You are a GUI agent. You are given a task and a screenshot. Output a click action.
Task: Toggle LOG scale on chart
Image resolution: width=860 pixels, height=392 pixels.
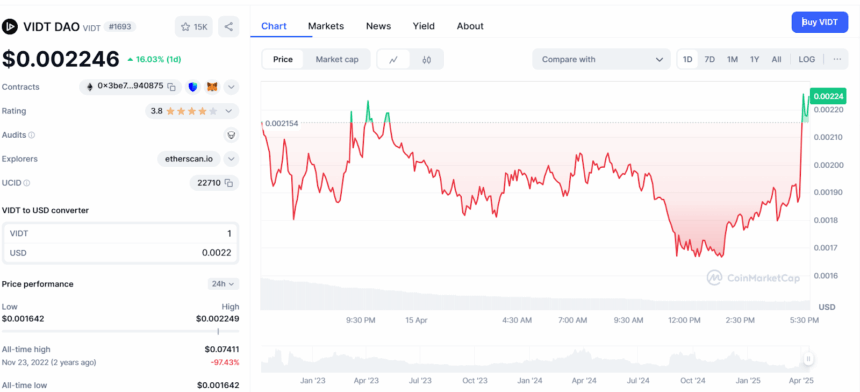[x=807, y=59]
